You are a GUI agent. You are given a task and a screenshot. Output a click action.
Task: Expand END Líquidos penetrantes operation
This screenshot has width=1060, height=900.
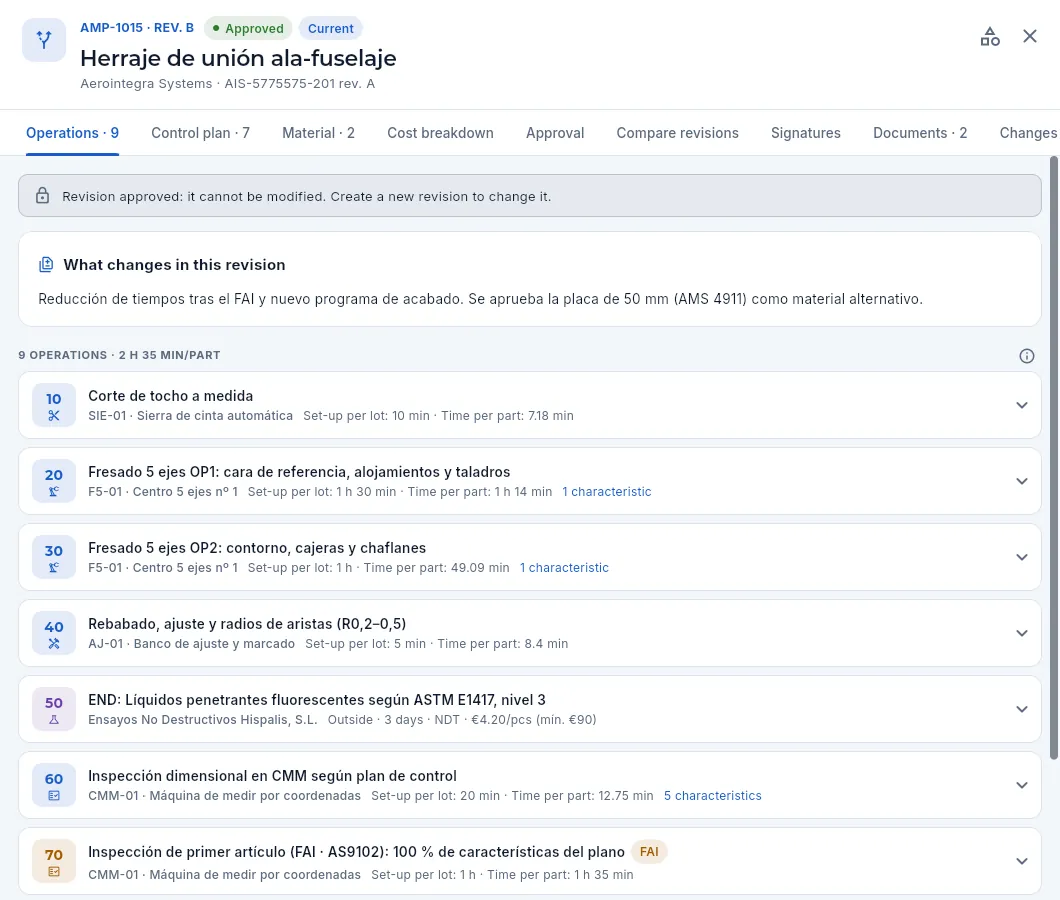point(1021,709)
